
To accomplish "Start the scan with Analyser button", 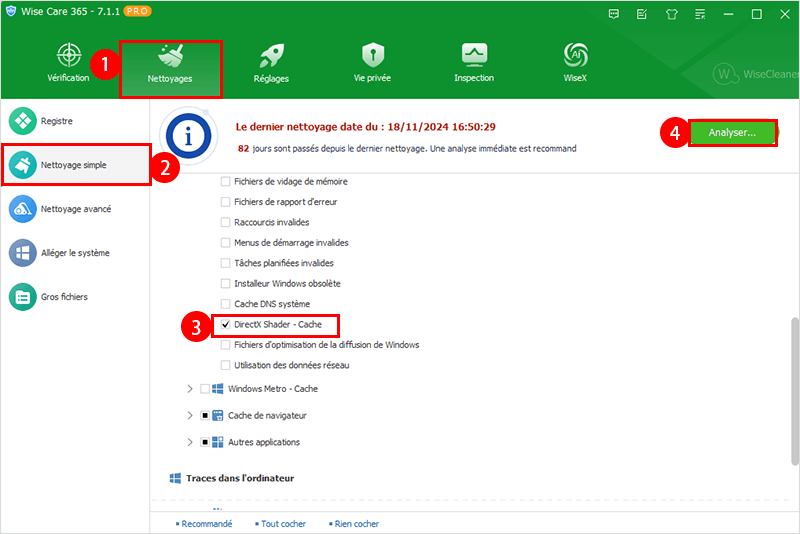I will 732,133.
